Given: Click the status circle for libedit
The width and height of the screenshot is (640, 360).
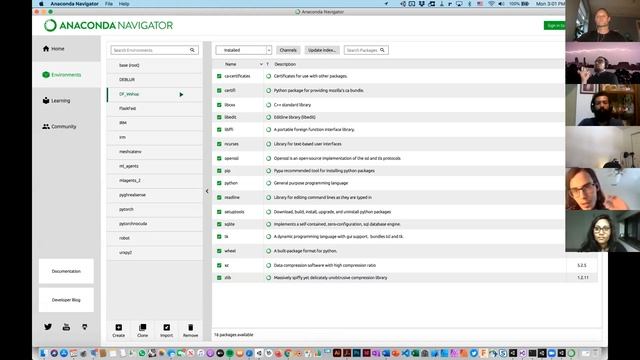Looking at the screenshot, I should coord(269,117).
